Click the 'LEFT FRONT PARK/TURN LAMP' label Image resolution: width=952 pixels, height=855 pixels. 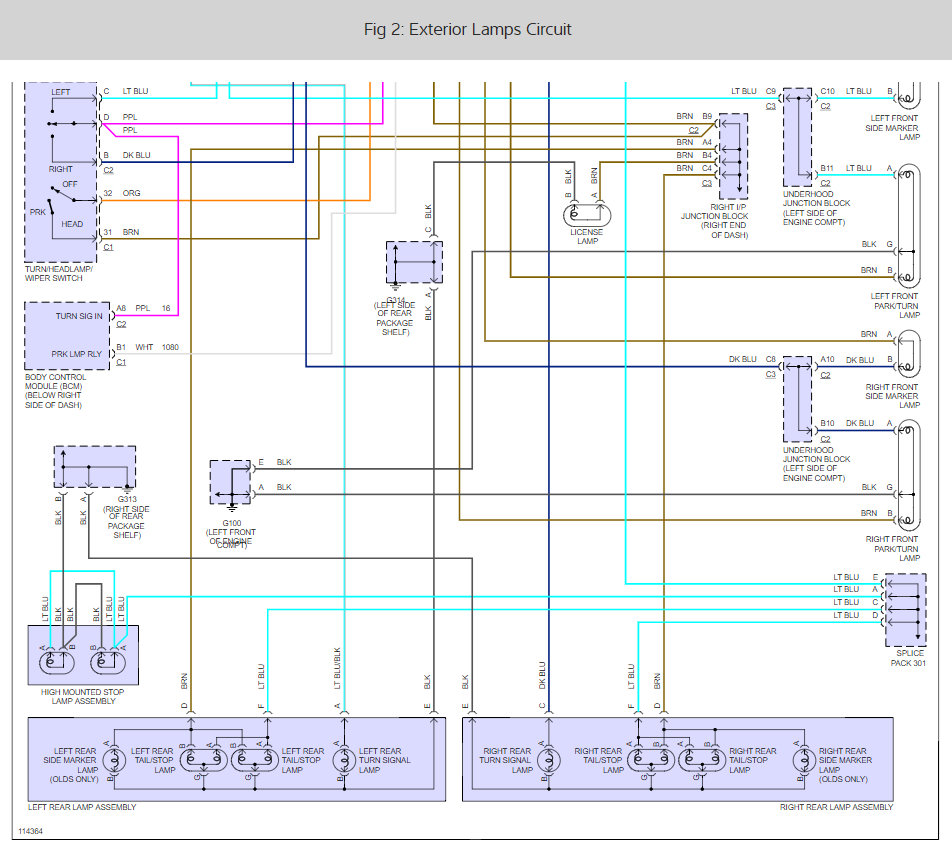[894, 305]
